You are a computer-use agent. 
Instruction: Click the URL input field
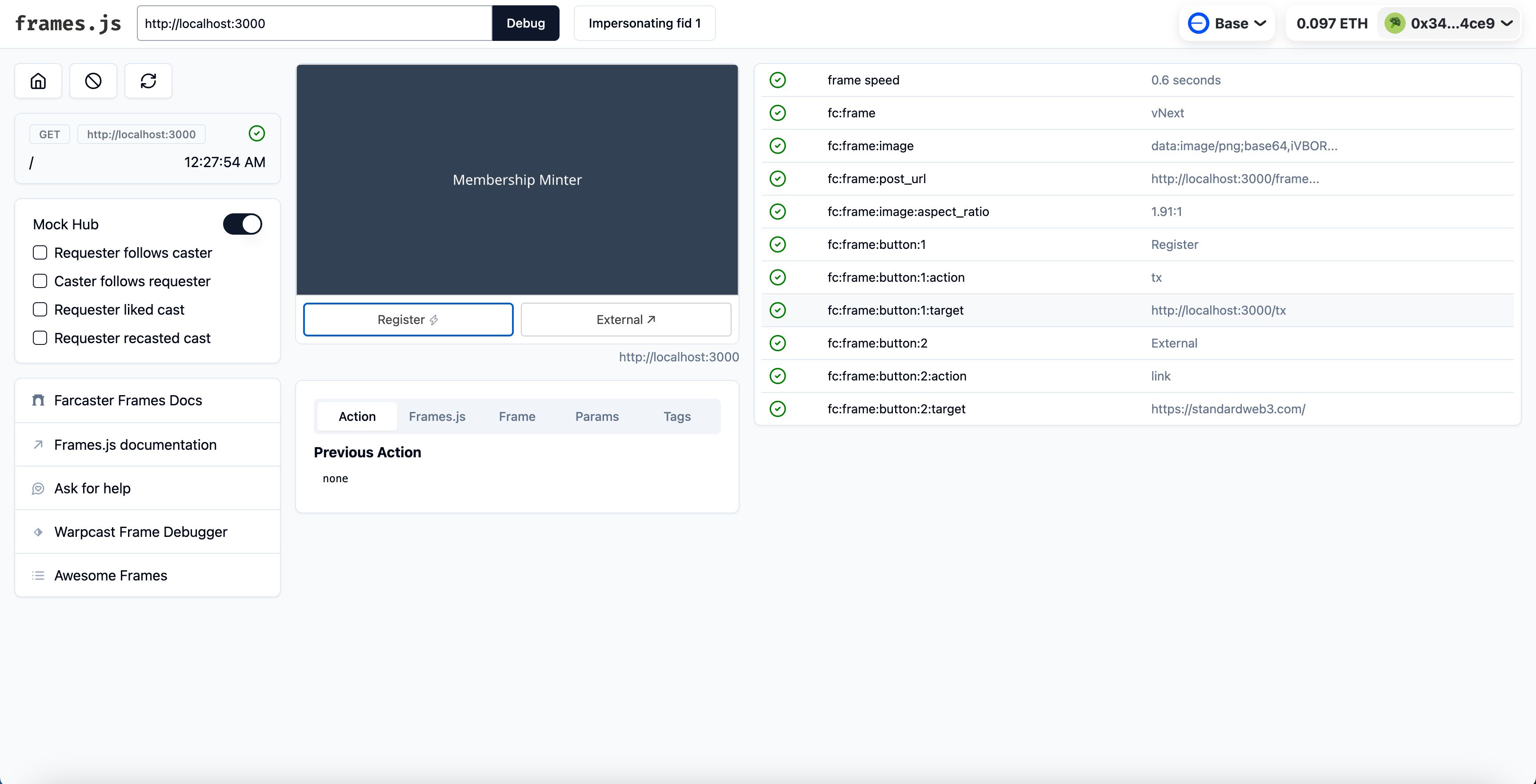pyautogui.click(x=314, y=22)
